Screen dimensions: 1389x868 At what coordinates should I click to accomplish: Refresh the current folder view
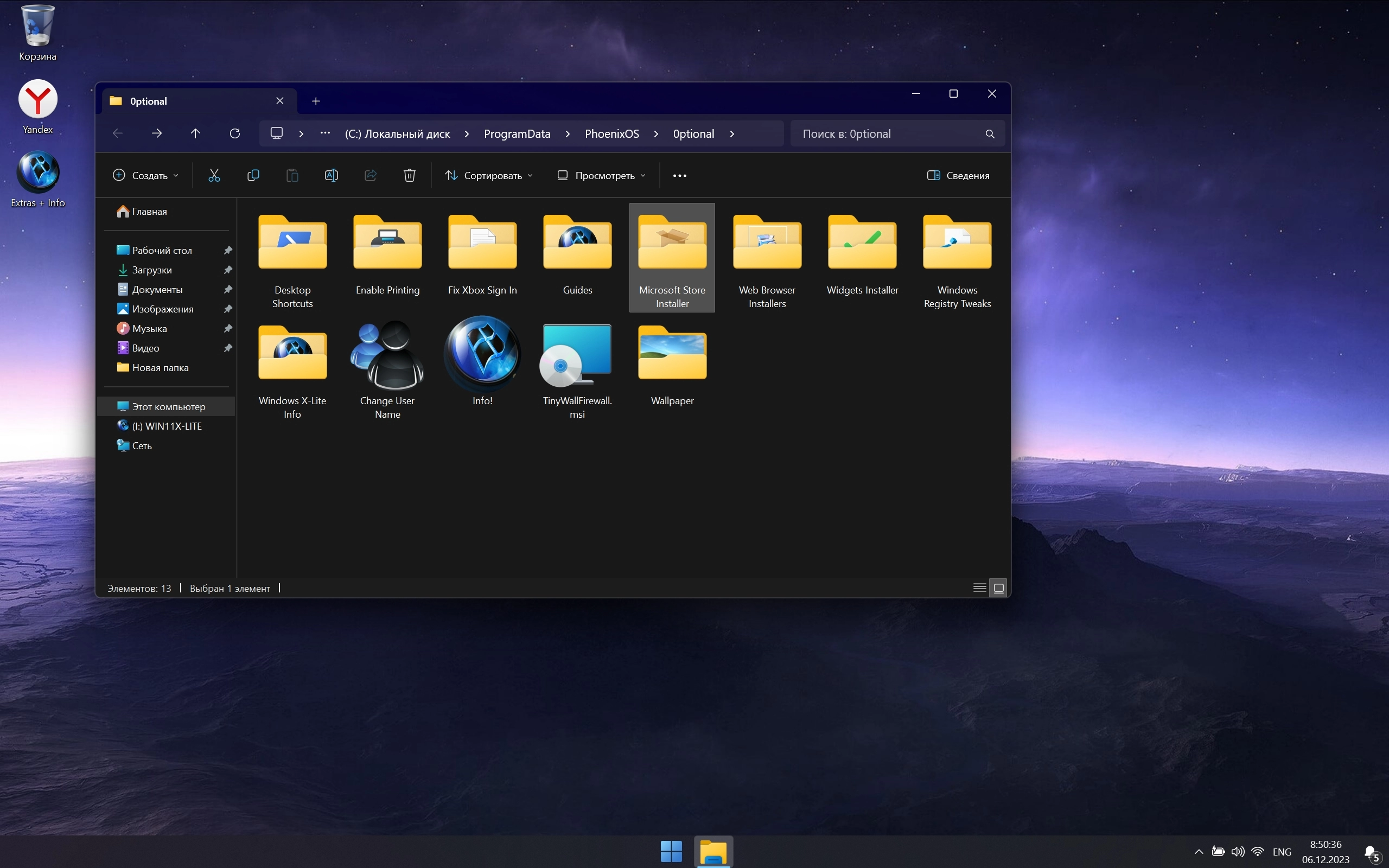235,133
